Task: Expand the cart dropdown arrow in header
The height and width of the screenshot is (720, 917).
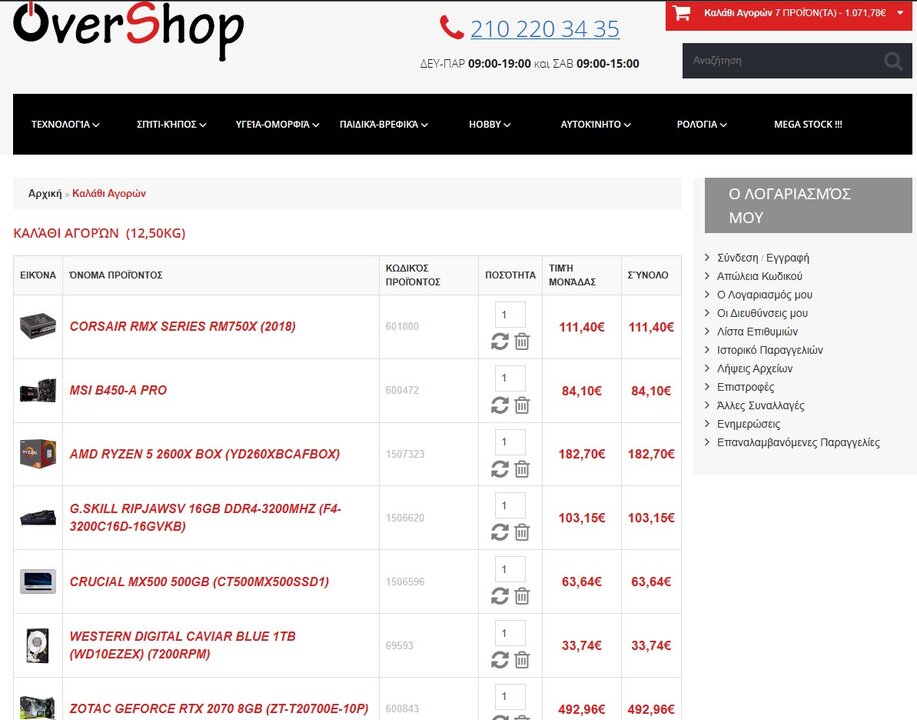Action: [x=901, y=13]
